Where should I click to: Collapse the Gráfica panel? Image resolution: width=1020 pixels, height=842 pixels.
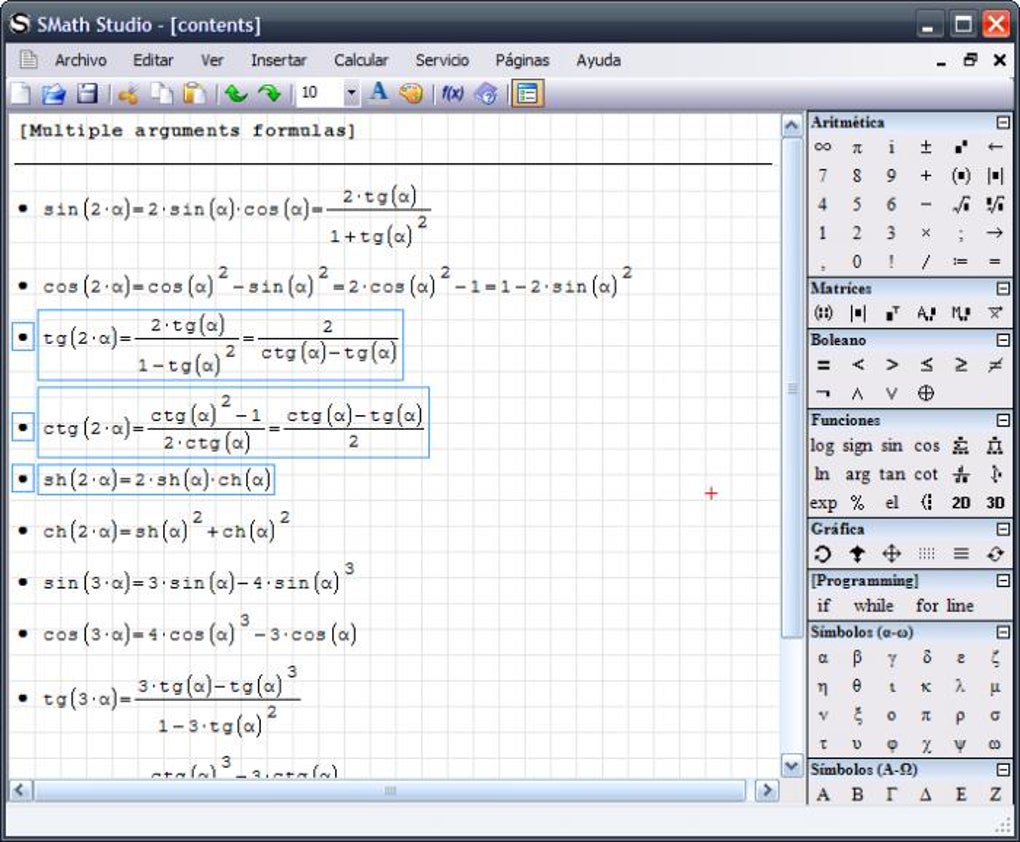tap(1003, 529)
